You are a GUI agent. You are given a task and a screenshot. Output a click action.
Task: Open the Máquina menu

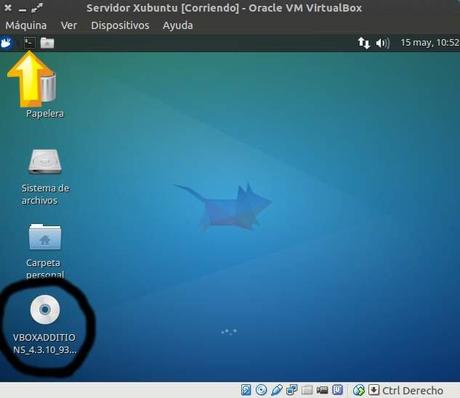click(x=26, y=25)
